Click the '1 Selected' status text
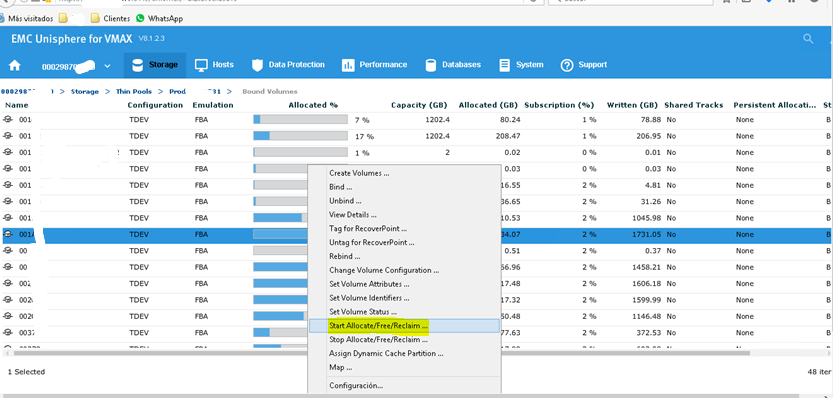Screen dimensions: 833x401 27,372
